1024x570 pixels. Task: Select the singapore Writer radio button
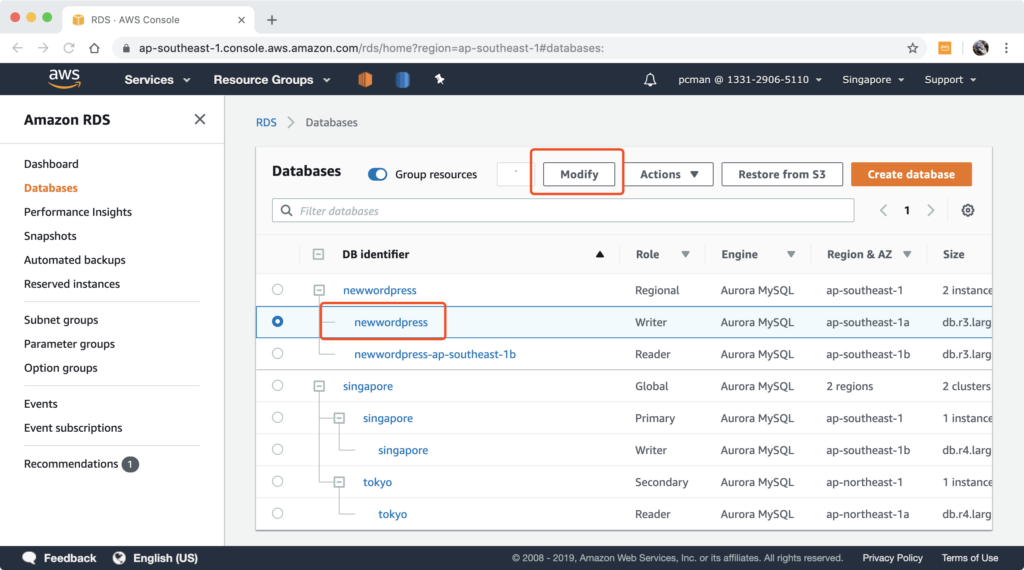[x=278, y=449]
